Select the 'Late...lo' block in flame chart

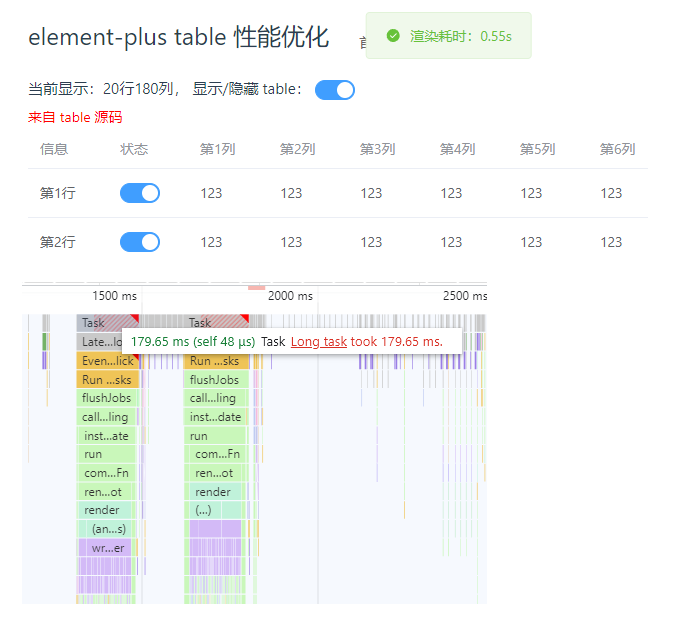pos(100,342)
